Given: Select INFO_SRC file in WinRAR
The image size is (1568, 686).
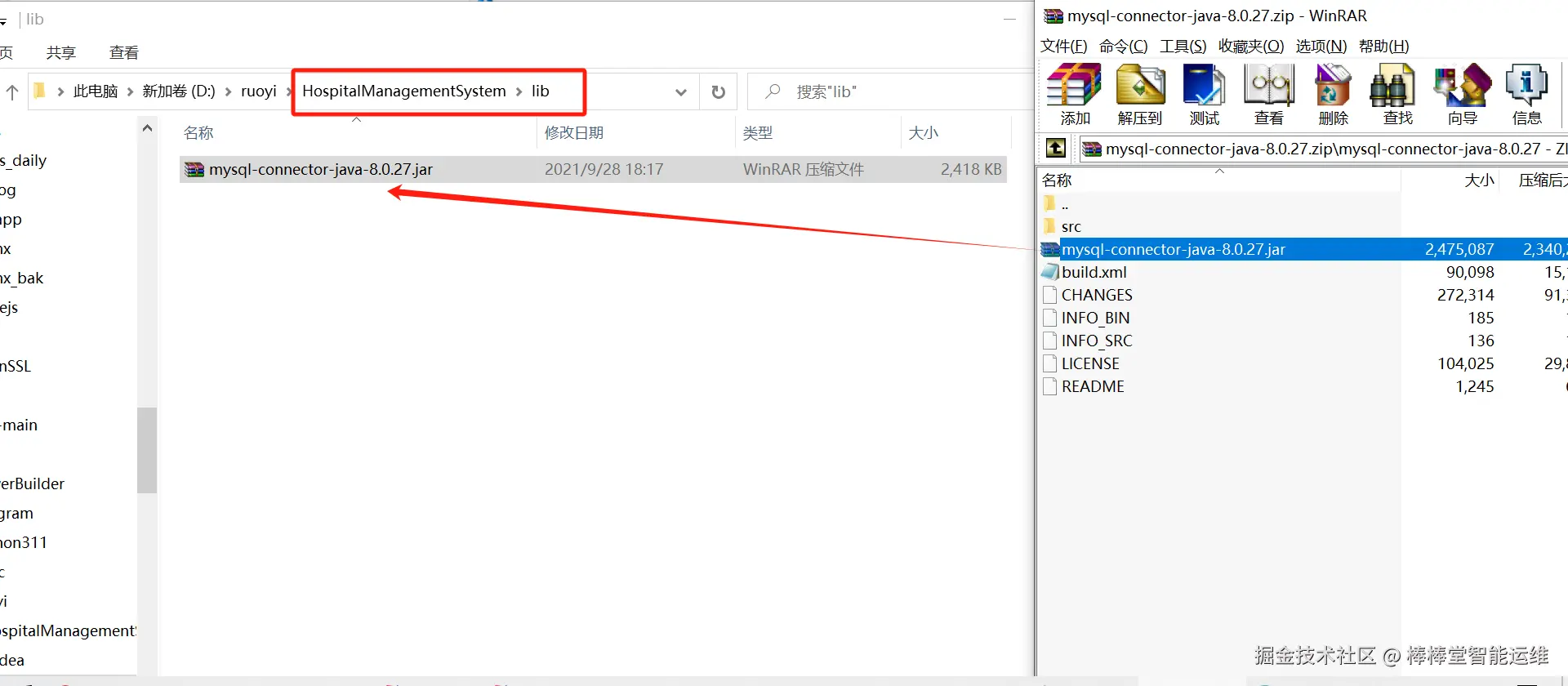Looking at the screenshot, I should [x=1097, y=341].
